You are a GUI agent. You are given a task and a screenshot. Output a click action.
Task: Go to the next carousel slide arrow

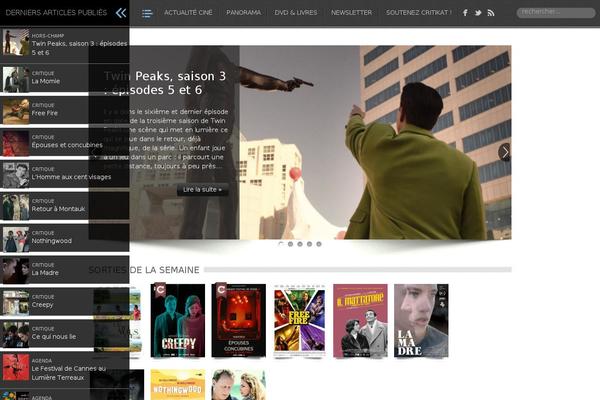pyautogui.click(x=505, y=152)
